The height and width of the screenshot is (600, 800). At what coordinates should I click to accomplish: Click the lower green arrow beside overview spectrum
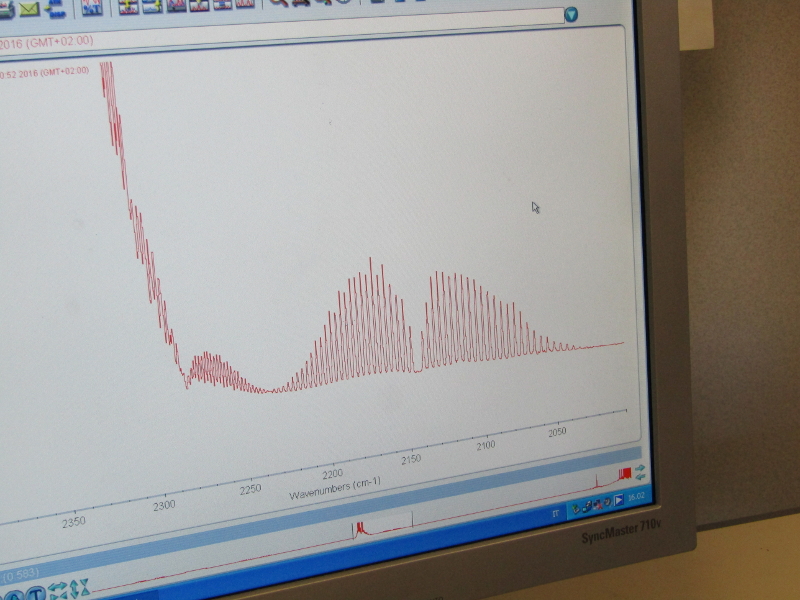[640, 478]
